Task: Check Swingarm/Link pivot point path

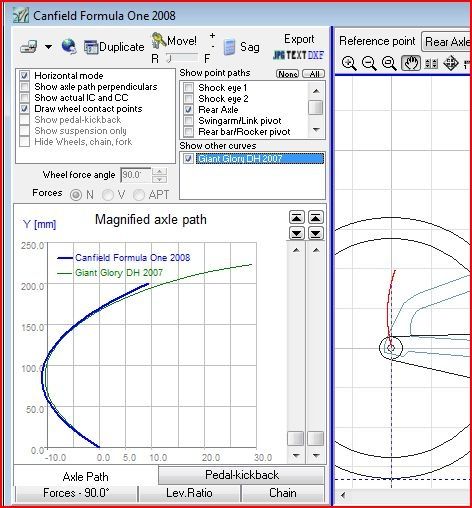Action: tap(189, 120)
